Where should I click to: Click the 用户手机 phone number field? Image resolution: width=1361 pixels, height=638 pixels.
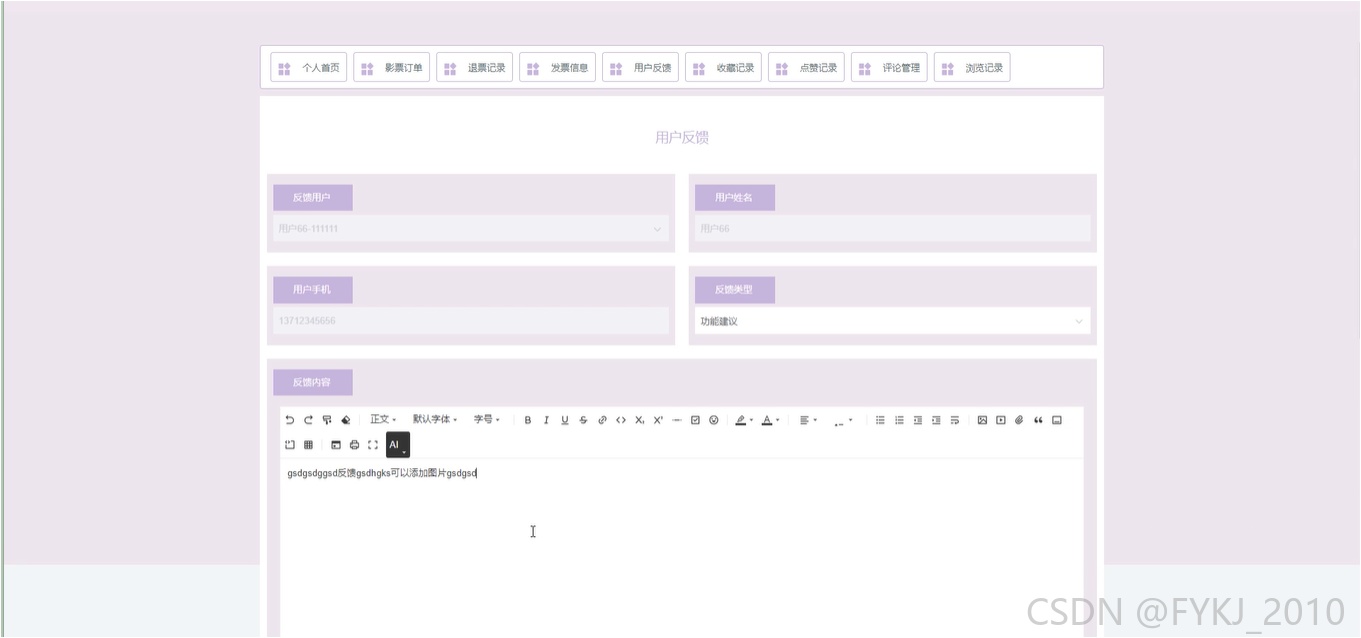[471, 321]
